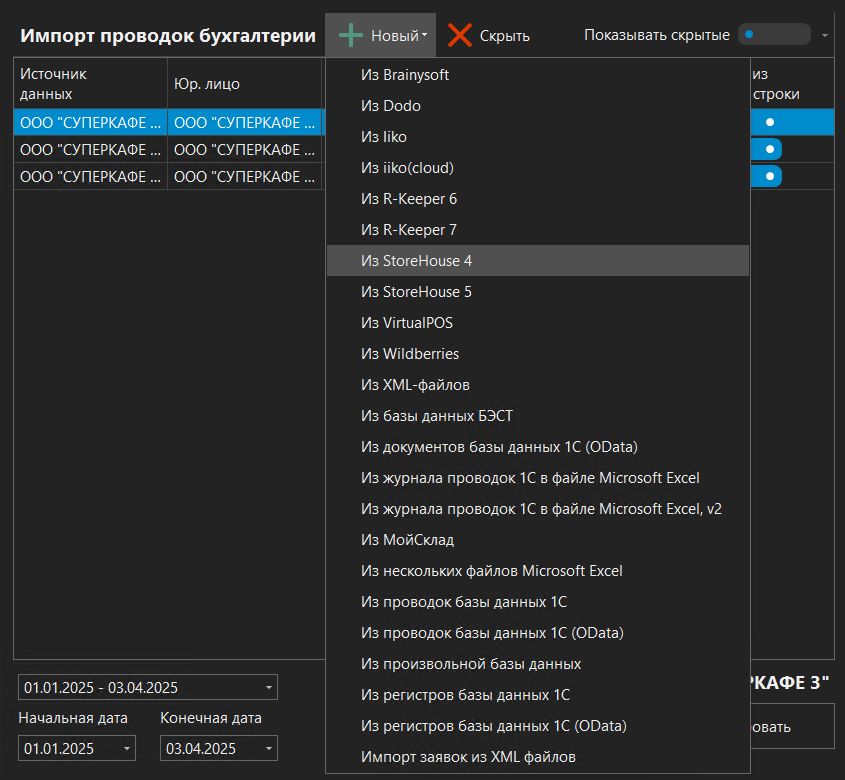Select Из МойСклад menu entry
845x780 pixels.
407,540
